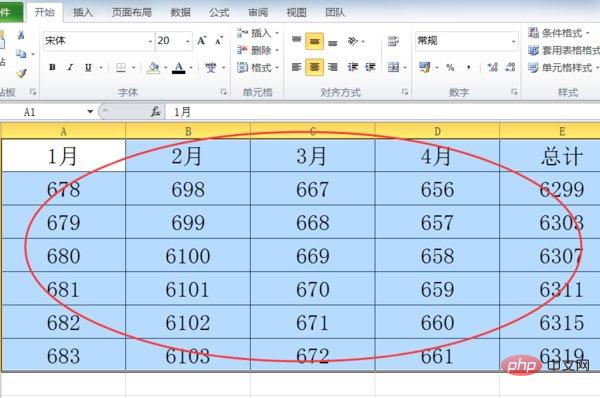Click the Decrease Decimal icon
This screenshot has height=398, width=600.
tap(510, 68)
